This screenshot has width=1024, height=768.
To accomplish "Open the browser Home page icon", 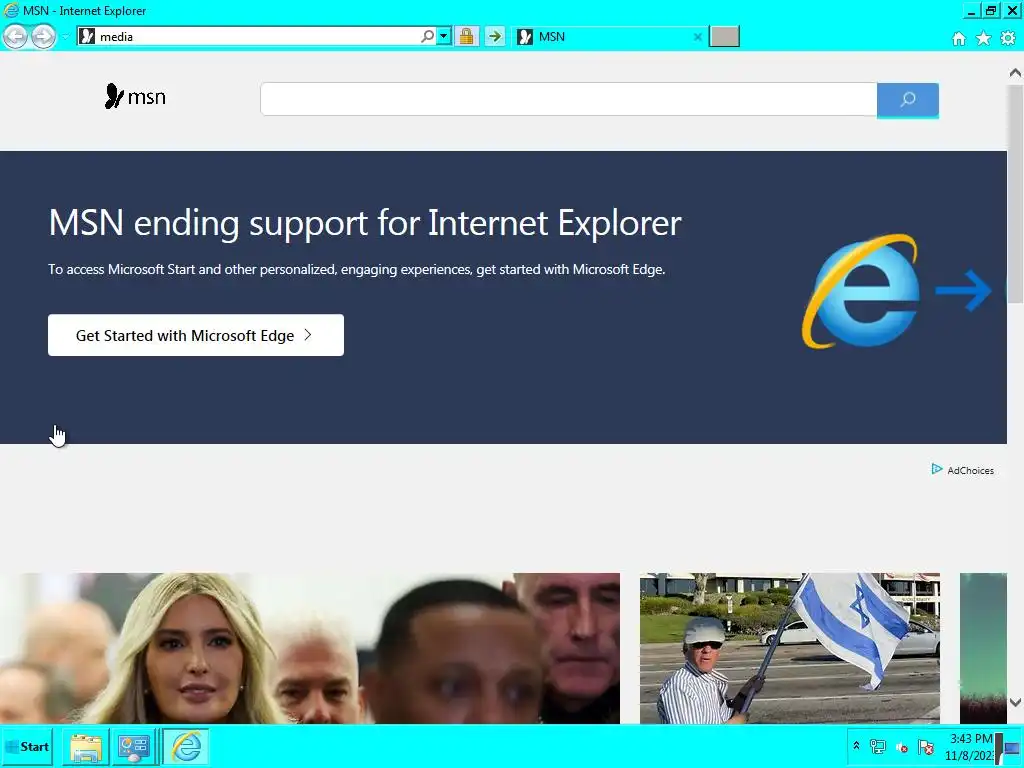I will [958, 39].
